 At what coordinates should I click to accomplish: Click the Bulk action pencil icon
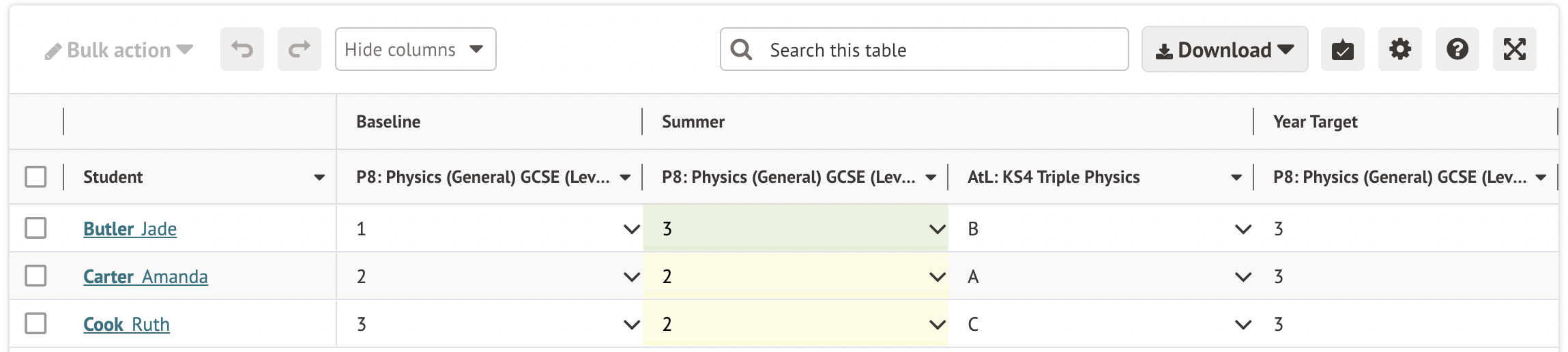coord(53,51)
